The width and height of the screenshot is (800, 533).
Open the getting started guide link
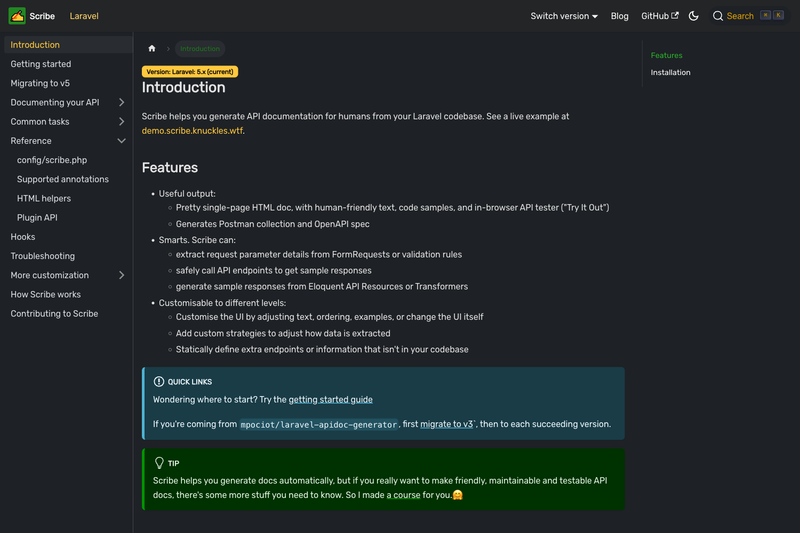point(331,399)
